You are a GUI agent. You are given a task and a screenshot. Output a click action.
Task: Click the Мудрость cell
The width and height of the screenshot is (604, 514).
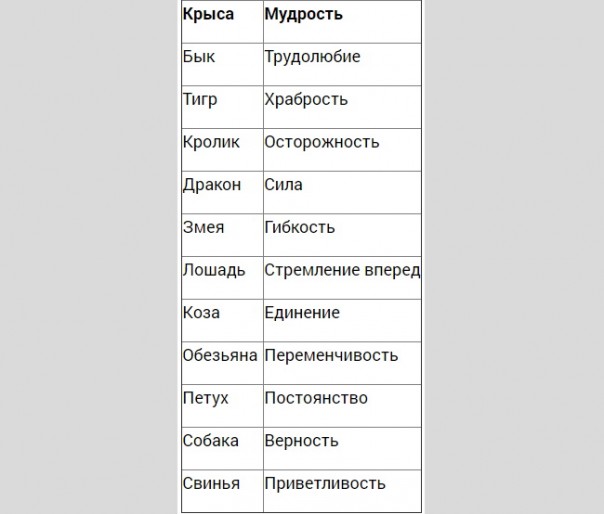click(x=303, y=15)
